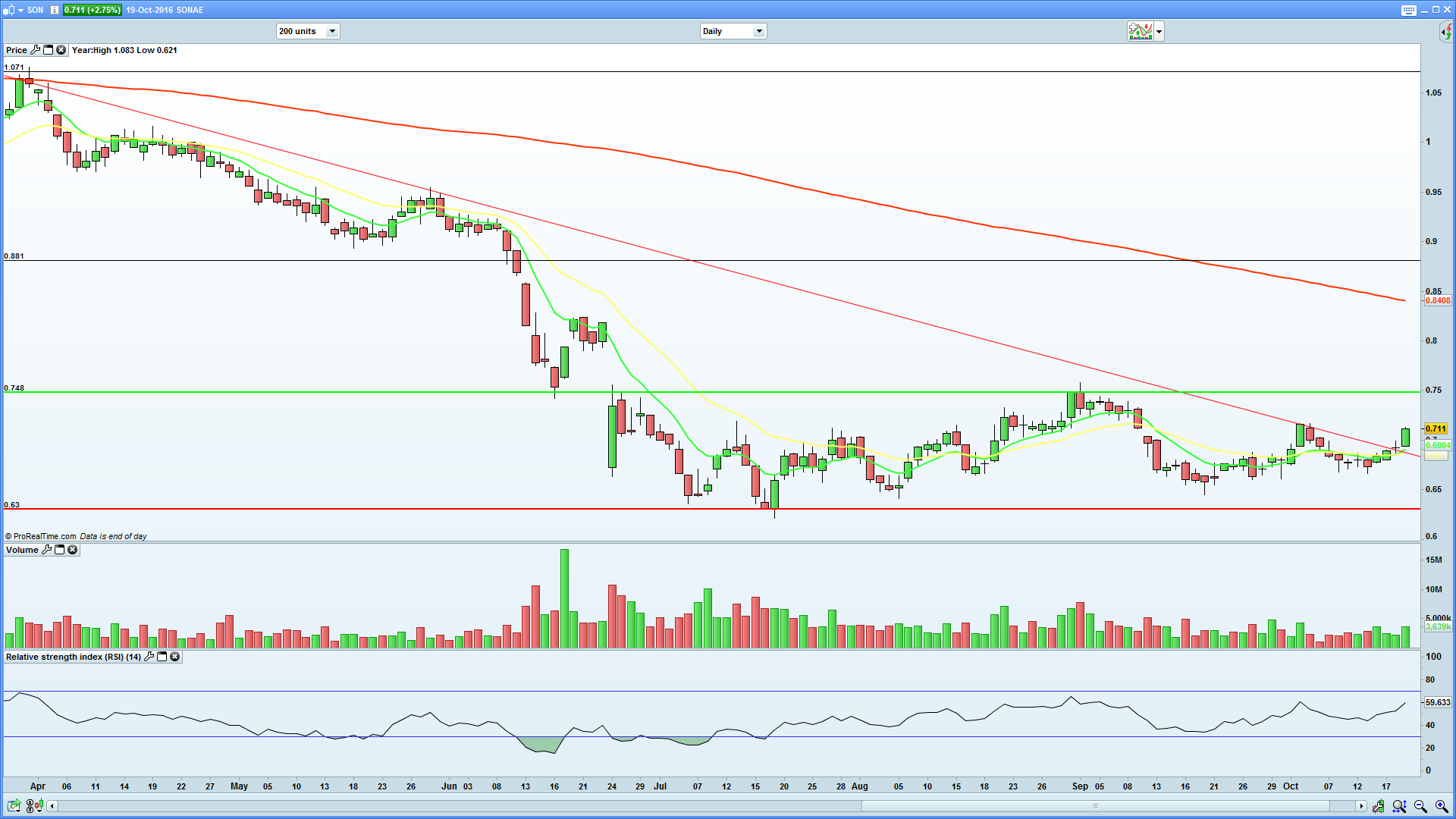Open the Daily timeframe dropdown
Viewport: 1456px width, 819px height.
click(758, 31)
